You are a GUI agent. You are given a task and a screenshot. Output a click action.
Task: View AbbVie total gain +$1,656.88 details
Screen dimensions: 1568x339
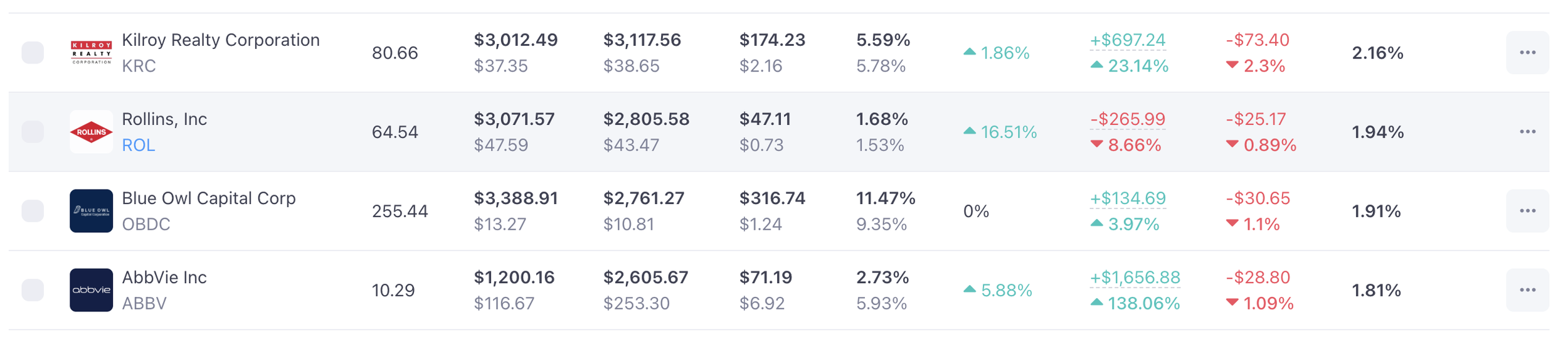click(1135, 277)
